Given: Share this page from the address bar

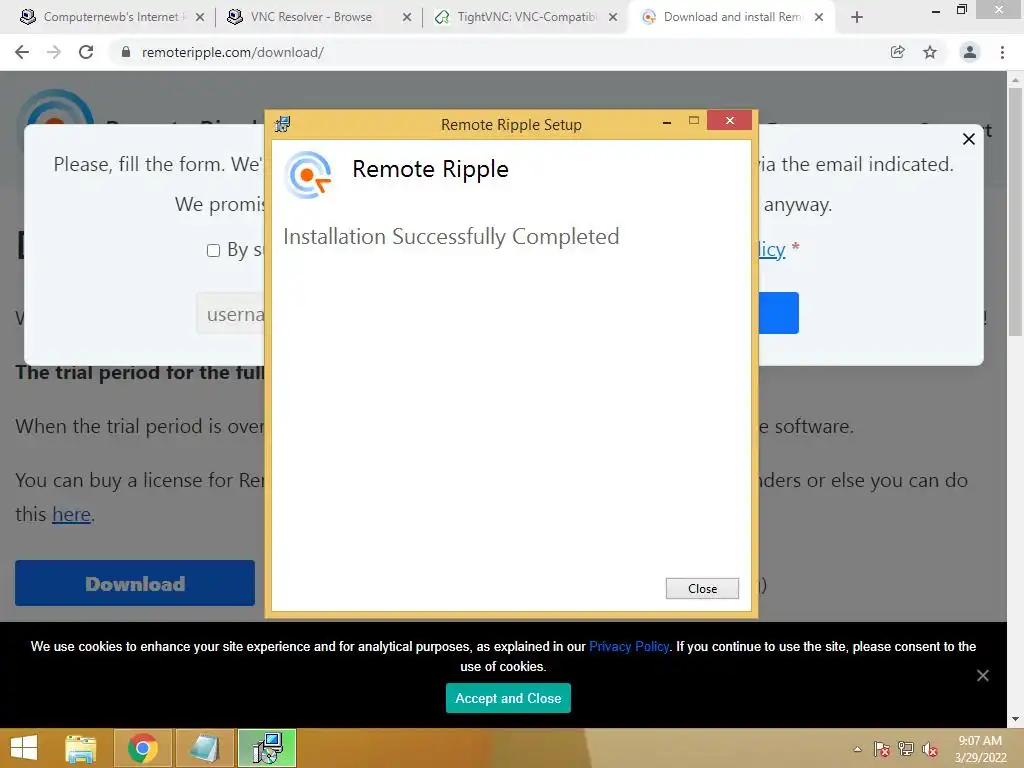Looking at the screenshot, I should 898,52.
